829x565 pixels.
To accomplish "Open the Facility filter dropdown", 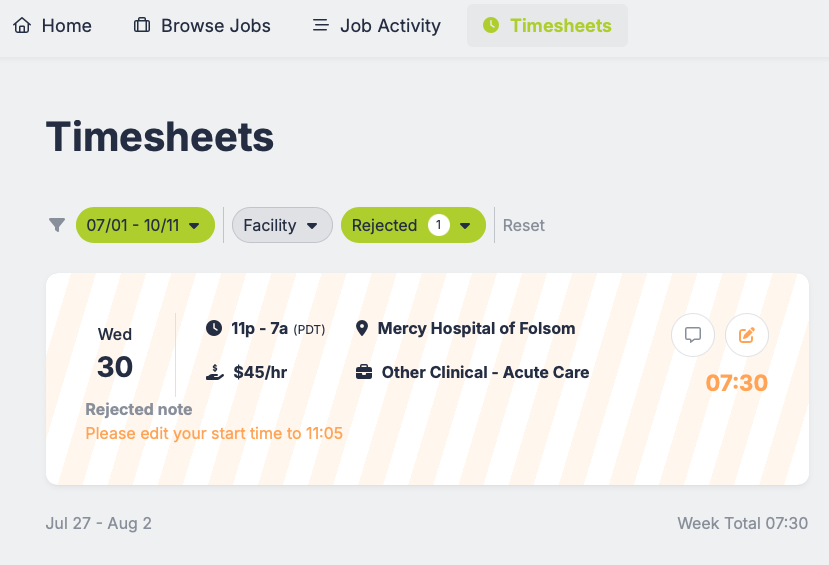I will (x=282, y=225).
